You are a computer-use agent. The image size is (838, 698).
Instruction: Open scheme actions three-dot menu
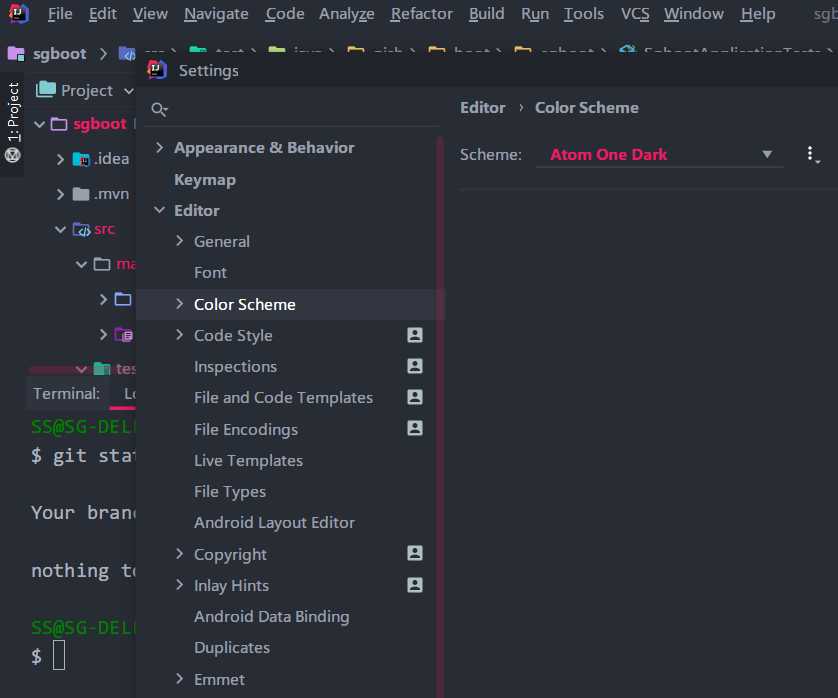(812, 155)
